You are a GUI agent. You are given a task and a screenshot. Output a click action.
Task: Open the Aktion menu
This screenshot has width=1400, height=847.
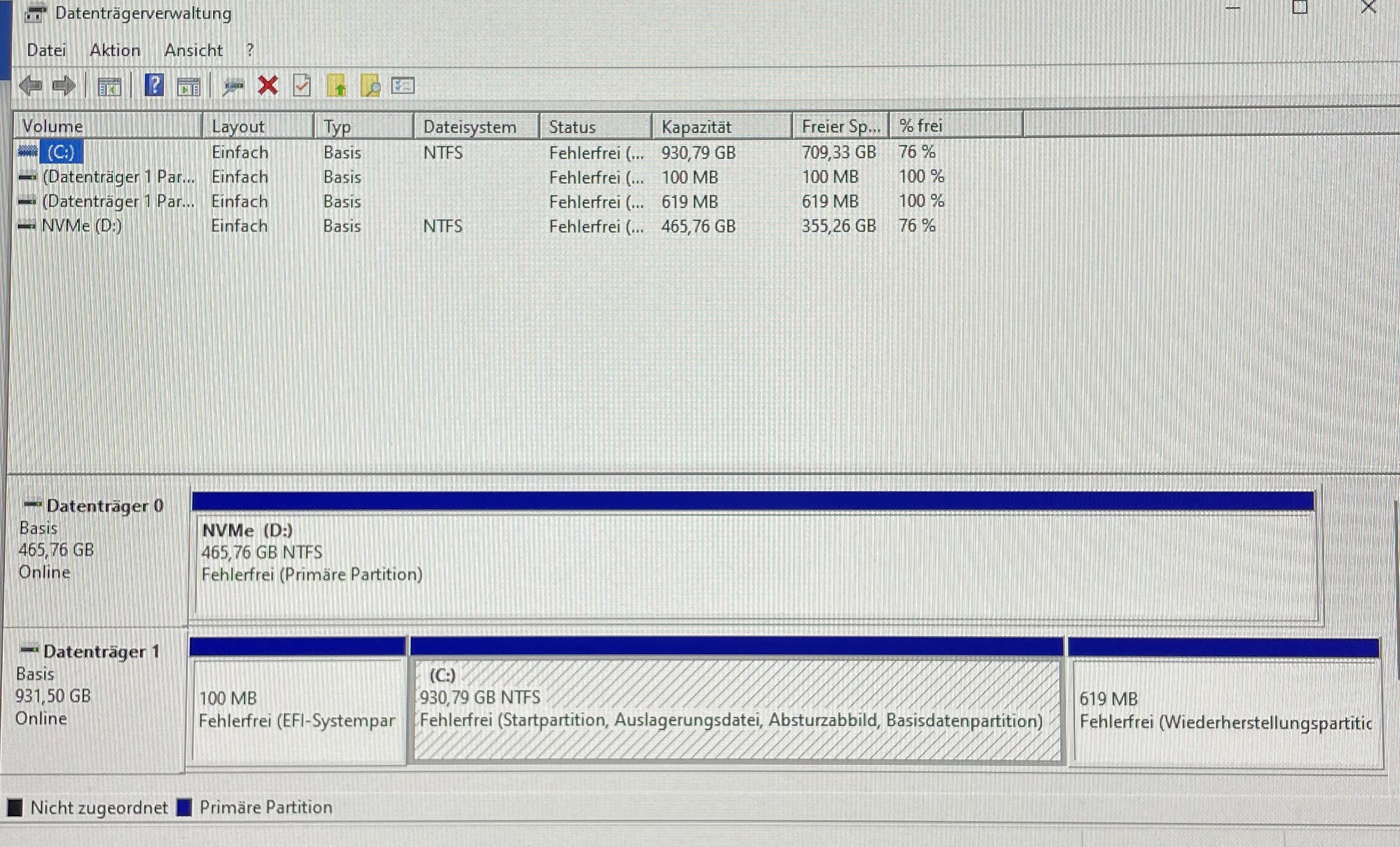click(x=115, y=50)
